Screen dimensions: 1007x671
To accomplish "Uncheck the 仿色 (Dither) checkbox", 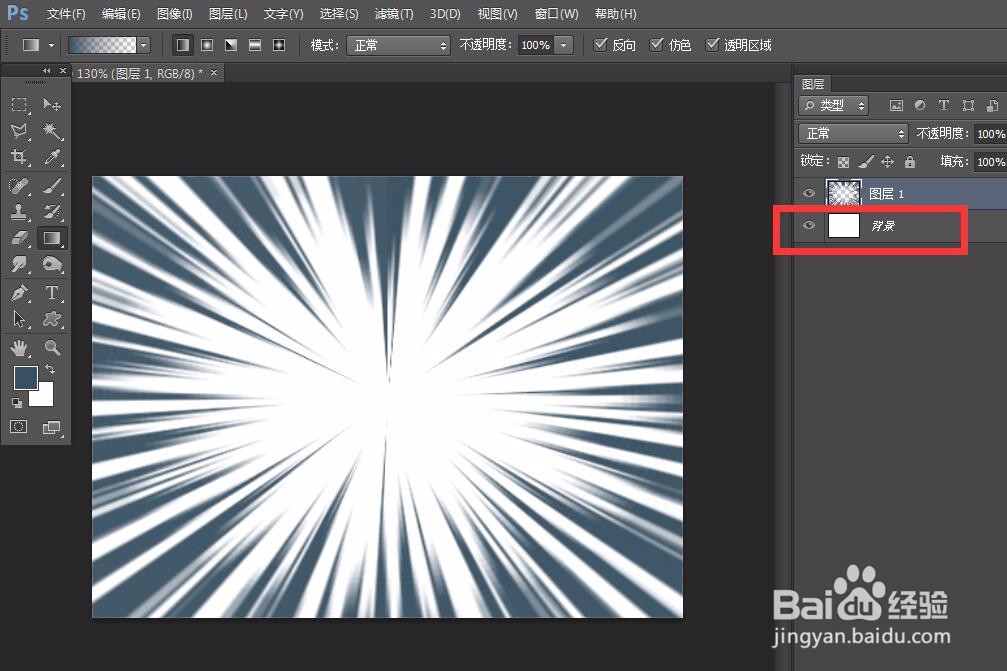I will 656,44.
